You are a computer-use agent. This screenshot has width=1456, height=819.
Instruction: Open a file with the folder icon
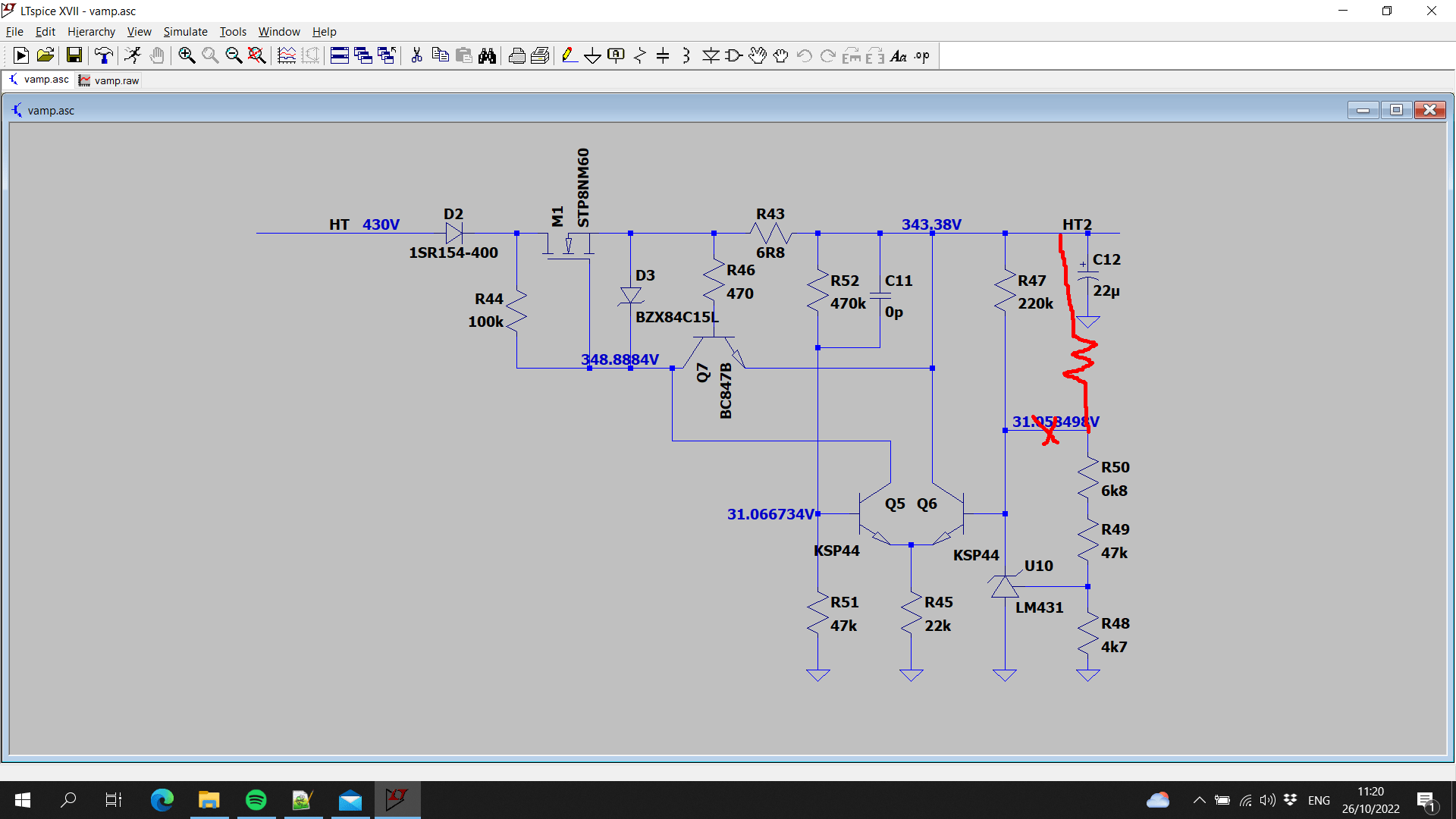(x=45, y=55)
